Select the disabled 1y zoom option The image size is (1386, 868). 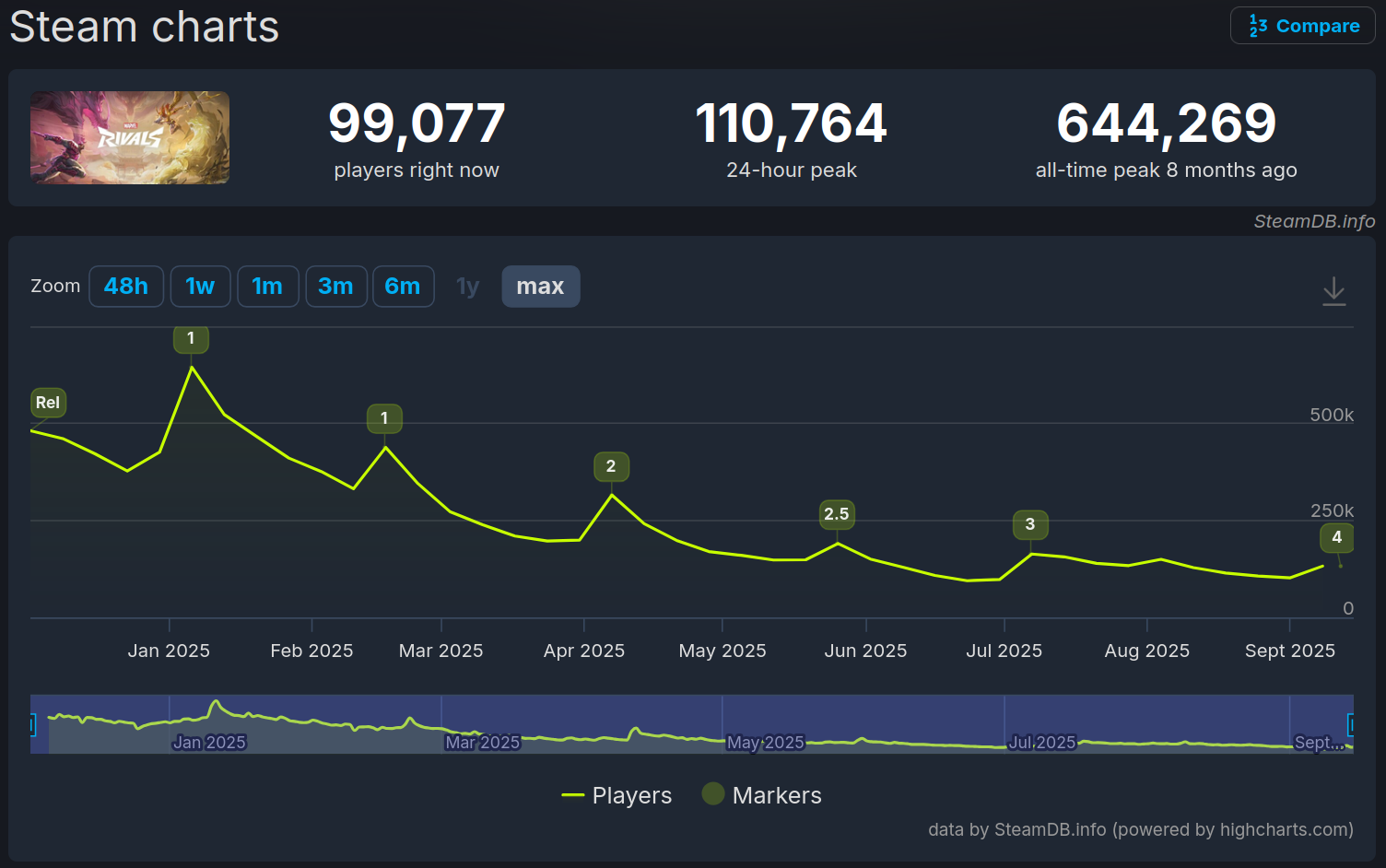point(468,287)
